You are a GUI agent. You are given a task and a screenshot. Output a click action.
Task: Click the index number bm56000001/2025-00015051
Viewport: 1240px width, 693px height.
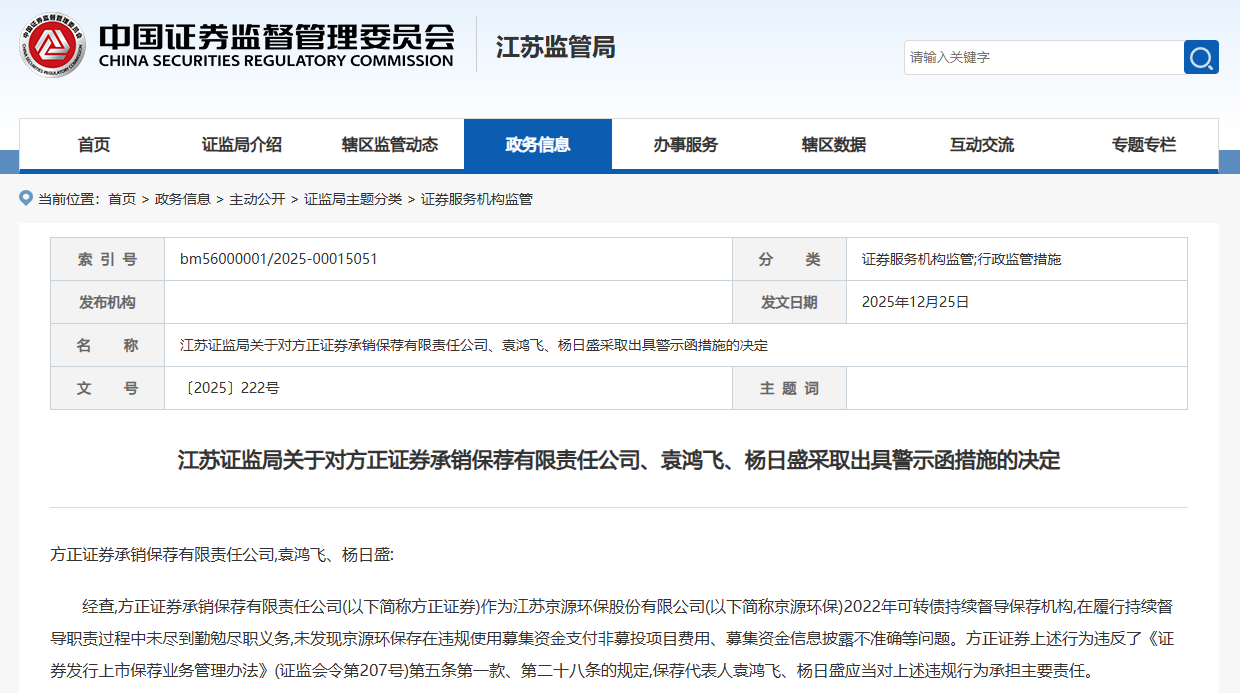(x=279, y=259)
